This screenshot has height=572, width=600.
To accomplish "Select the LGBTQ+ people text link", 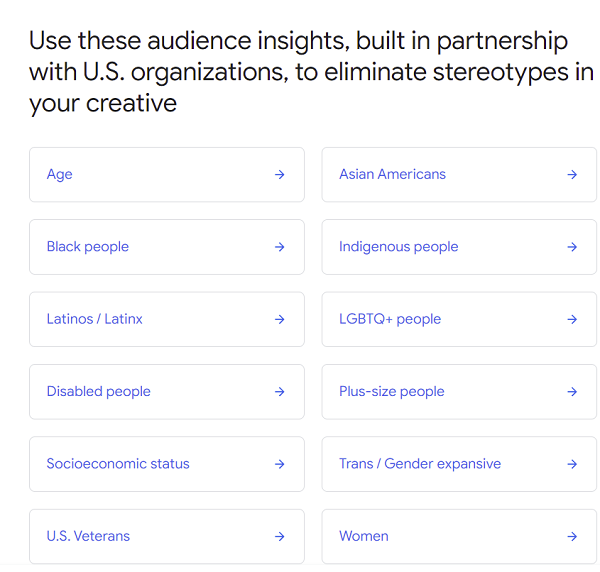I will [390, 319].
